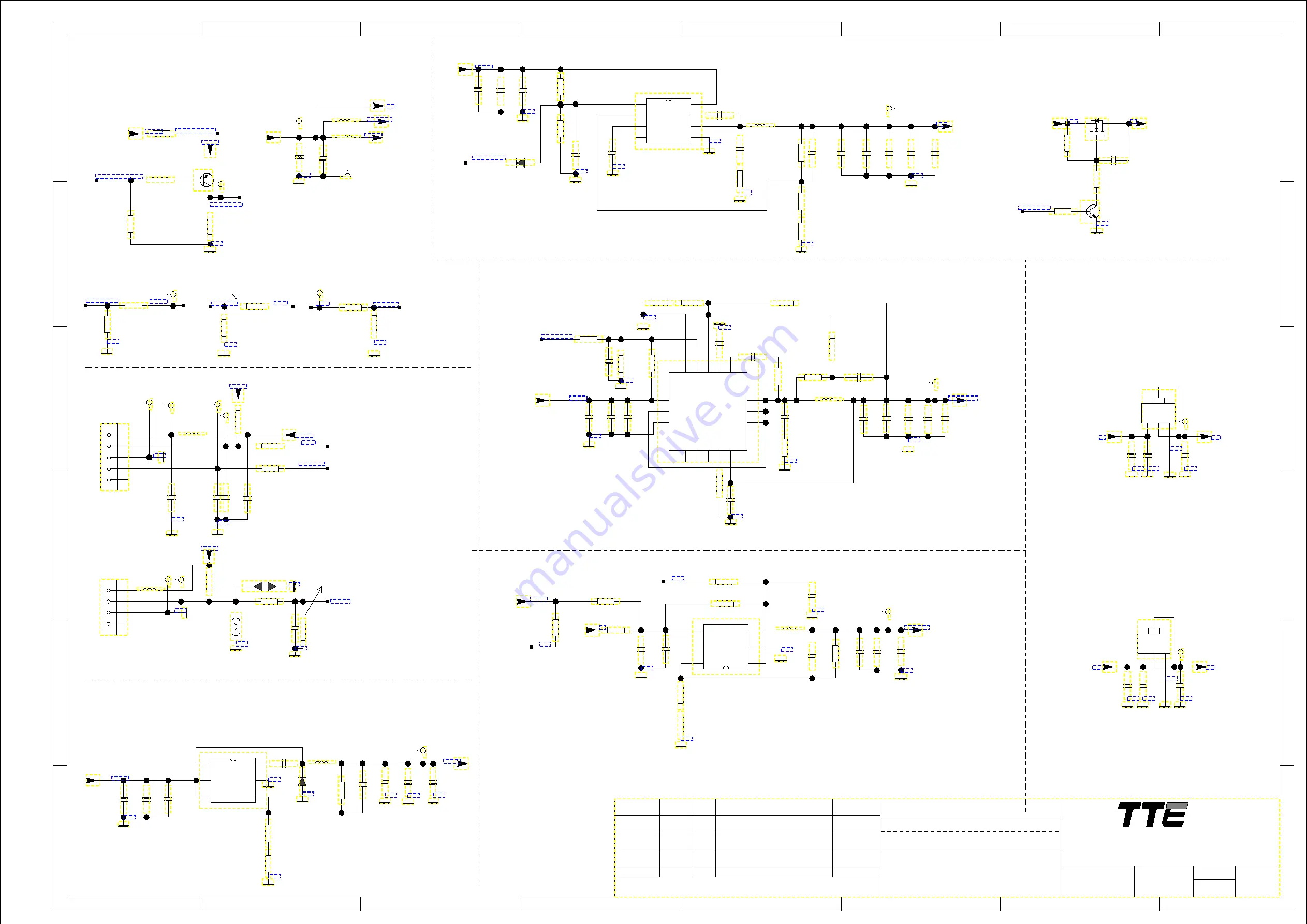The width and height of the screenshot is (1307, 924).
Task: Select the lower three-terminal regulator on the right
Action: click(1154, 640)
